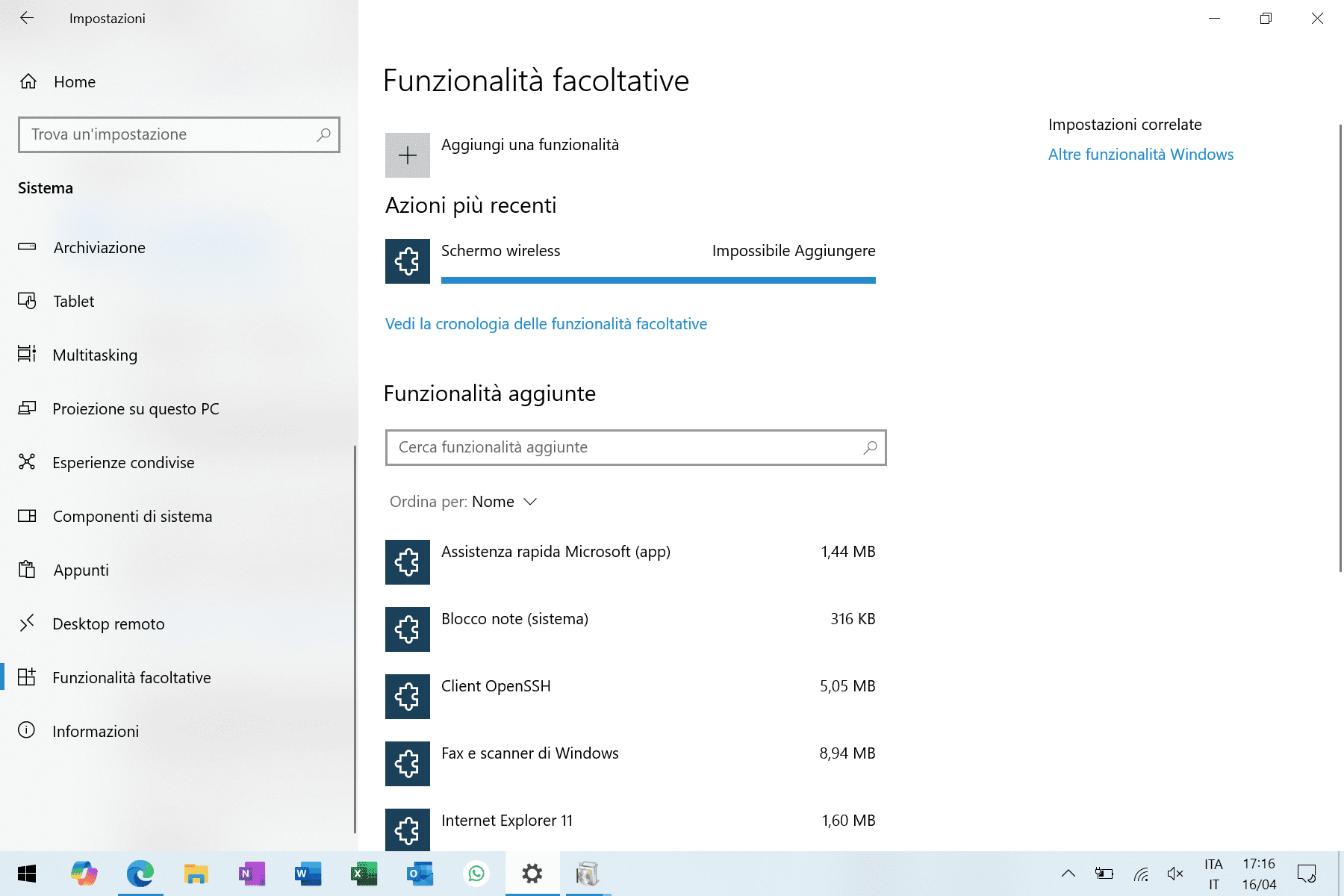
Task: Select the Appunti settings section
Action: point(81,570)
